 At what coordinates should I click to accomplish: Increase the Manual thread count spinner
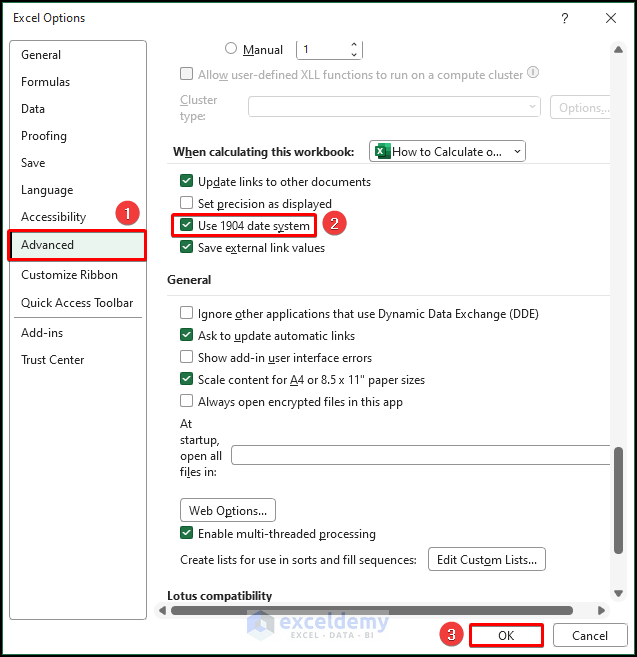pyautogui.click(x=354, y=44)
